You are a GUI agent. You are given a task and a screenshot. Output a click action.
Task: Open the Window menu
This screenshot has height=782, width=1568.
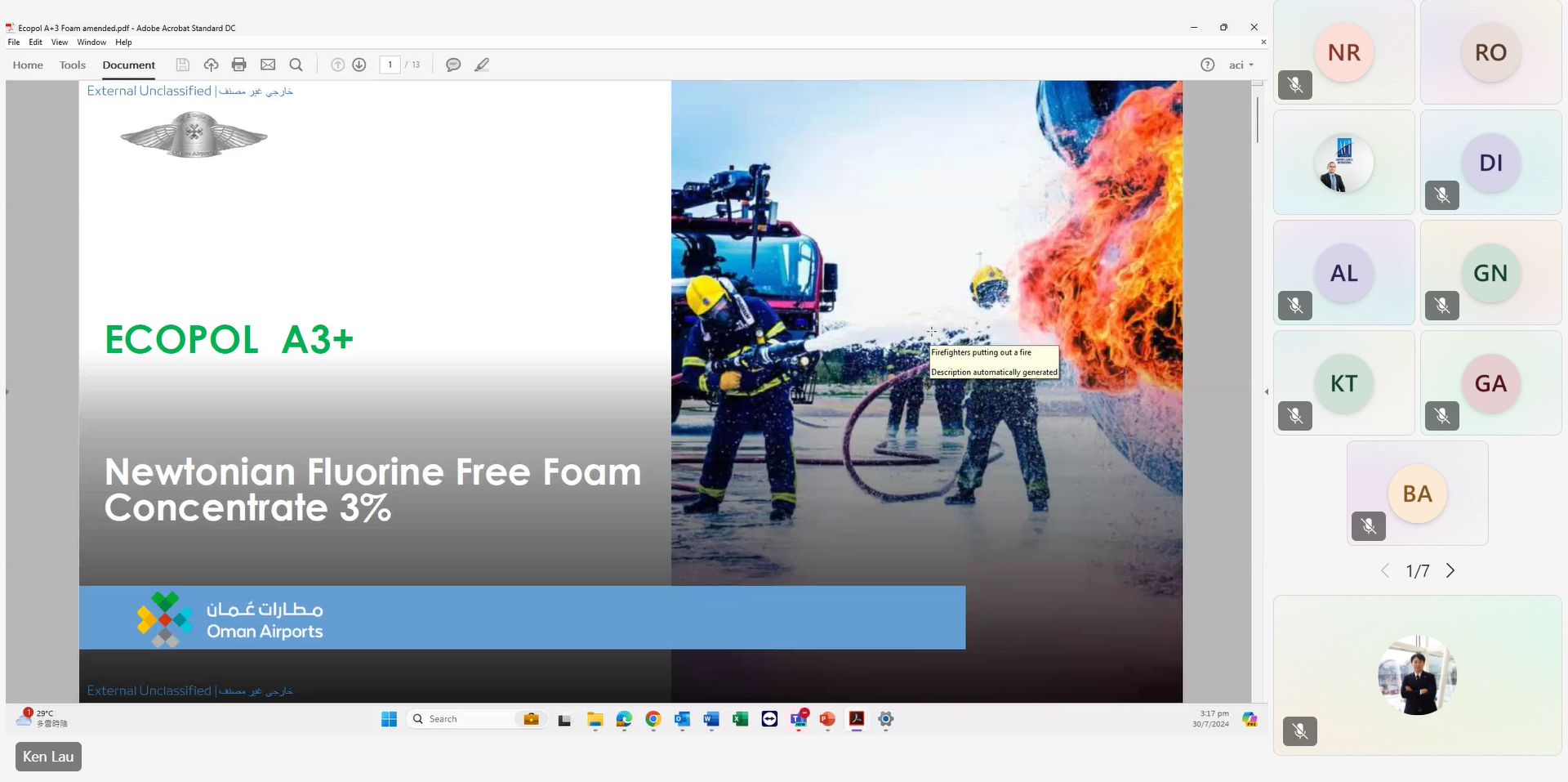[x=91, y=42]
